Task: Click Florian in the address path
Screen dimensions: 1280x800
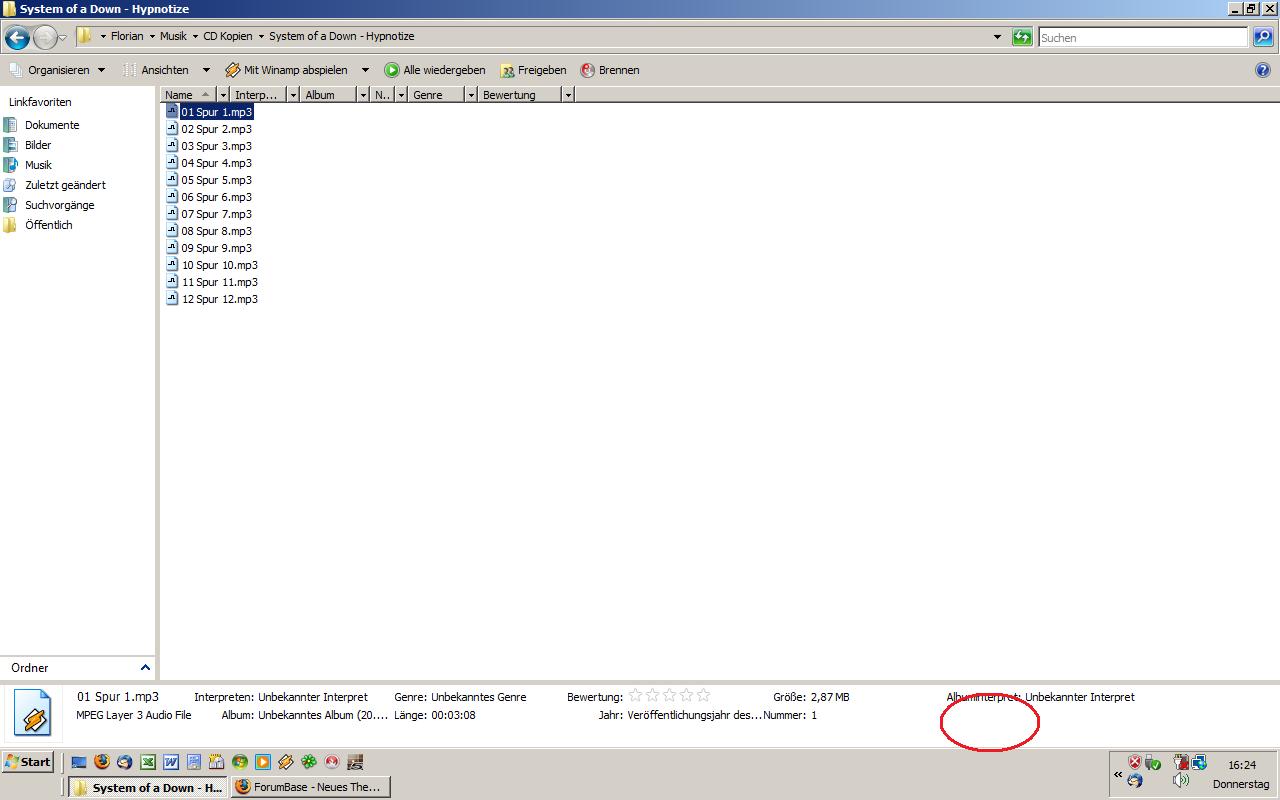Action: [127, 36]
